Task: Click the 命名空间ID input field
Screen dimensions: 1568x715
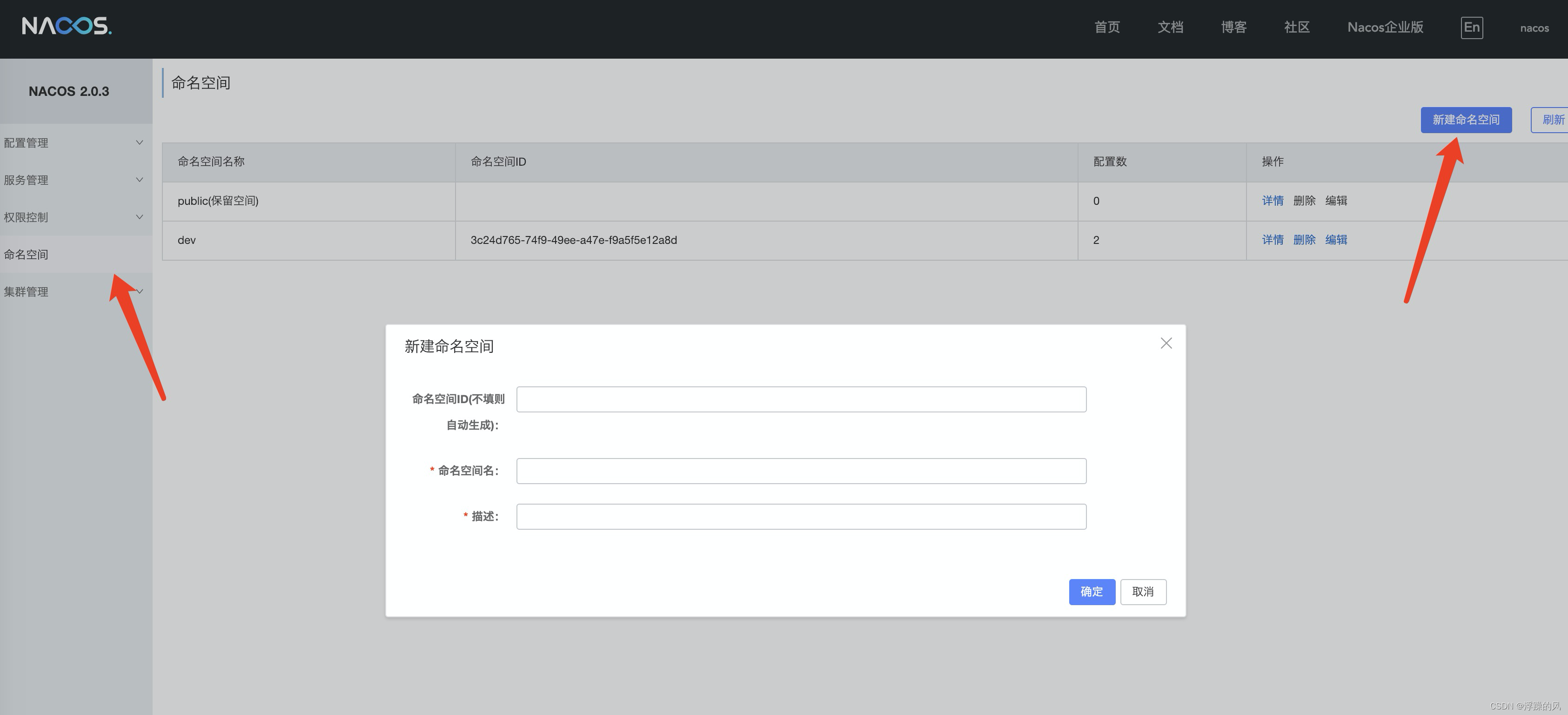Action: 801,399
